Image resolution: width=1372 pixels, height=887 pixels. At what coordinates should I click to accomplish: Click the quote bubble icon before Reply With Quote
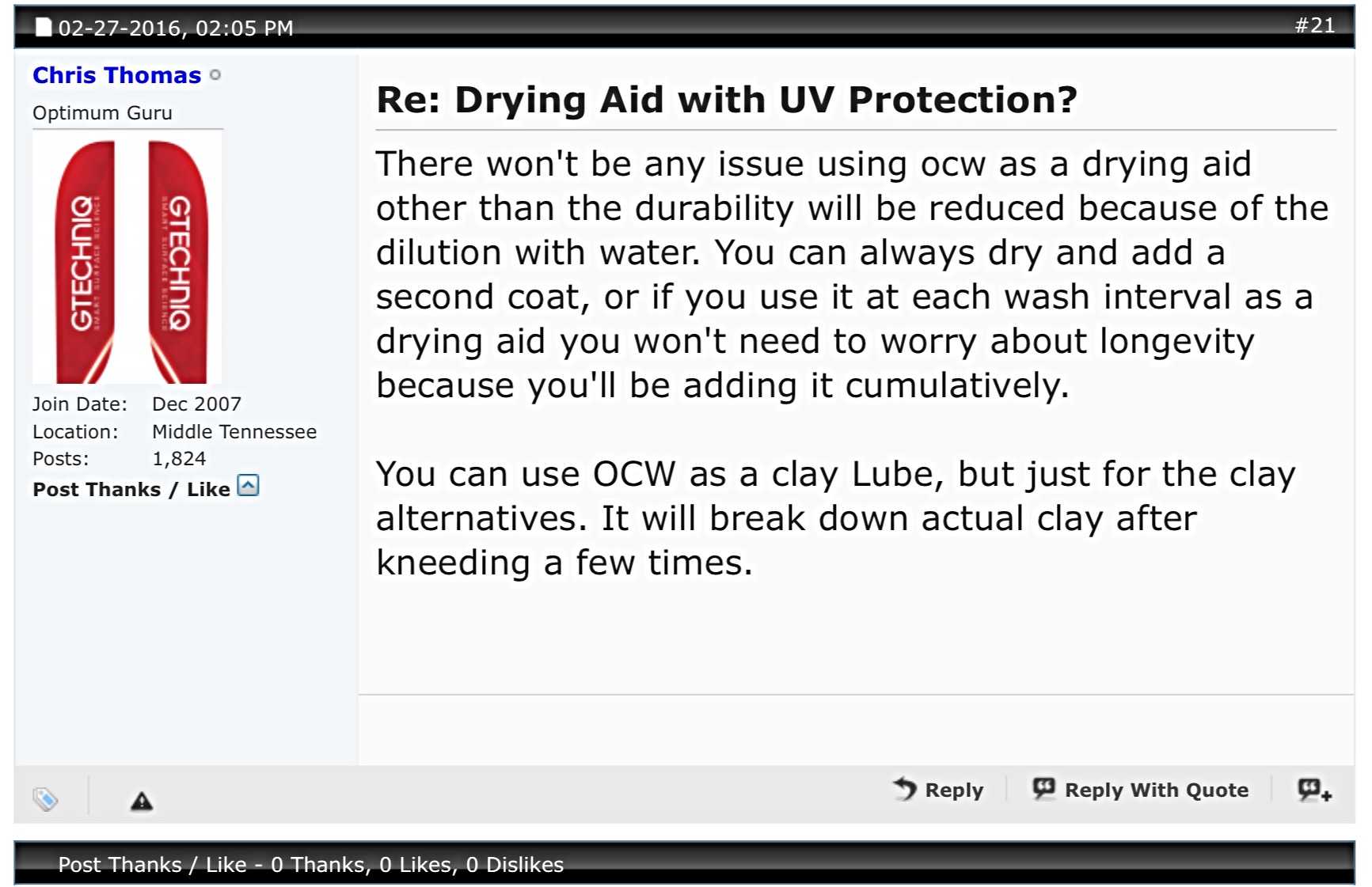pyautogui.click(x=1044, y=788)
